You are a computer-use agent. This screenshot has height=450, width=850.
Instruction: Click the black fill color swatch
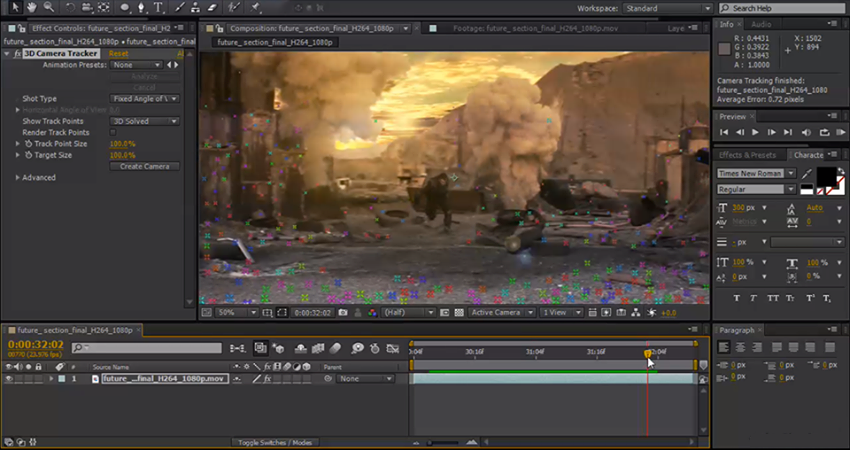tap(826, 176)
